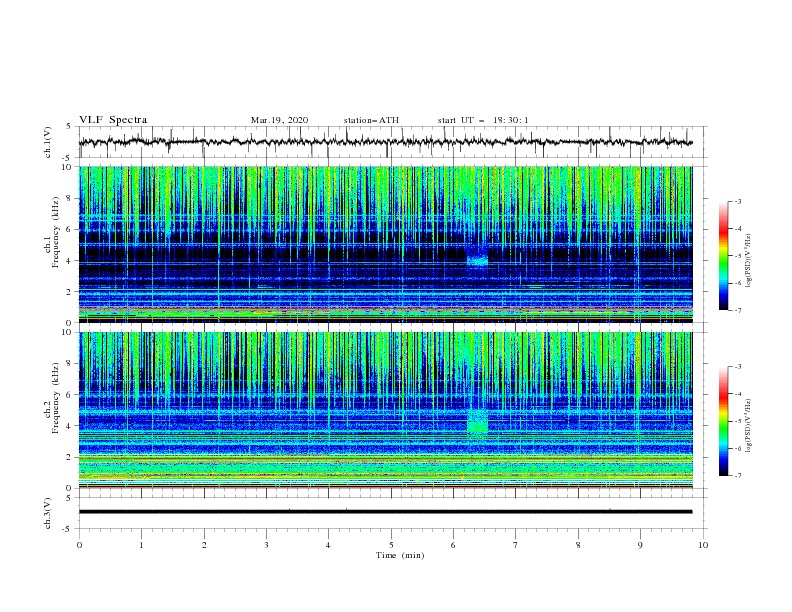The image size is (792, 612).
Task: Click the 6 minute tick on time axis
Action: pos(453,545)
